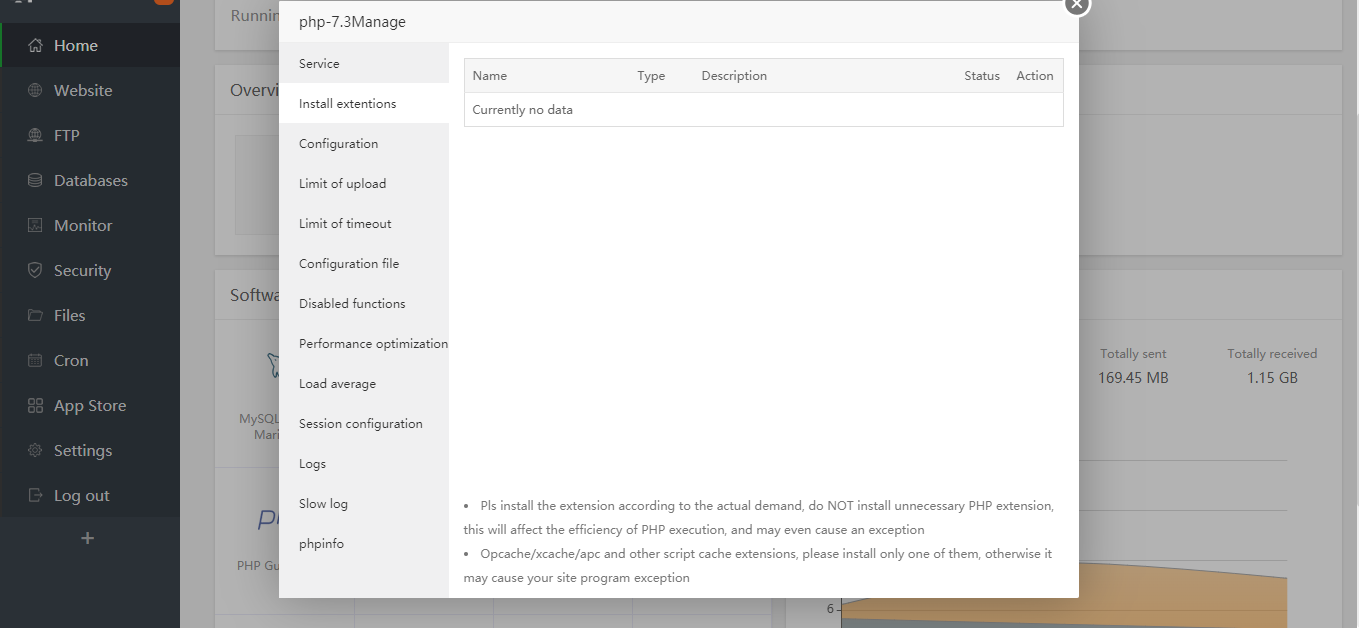This screenshot has width=1359, height=628.
Task: Open Databases in the sidebar
Action: tap(91, 180)
